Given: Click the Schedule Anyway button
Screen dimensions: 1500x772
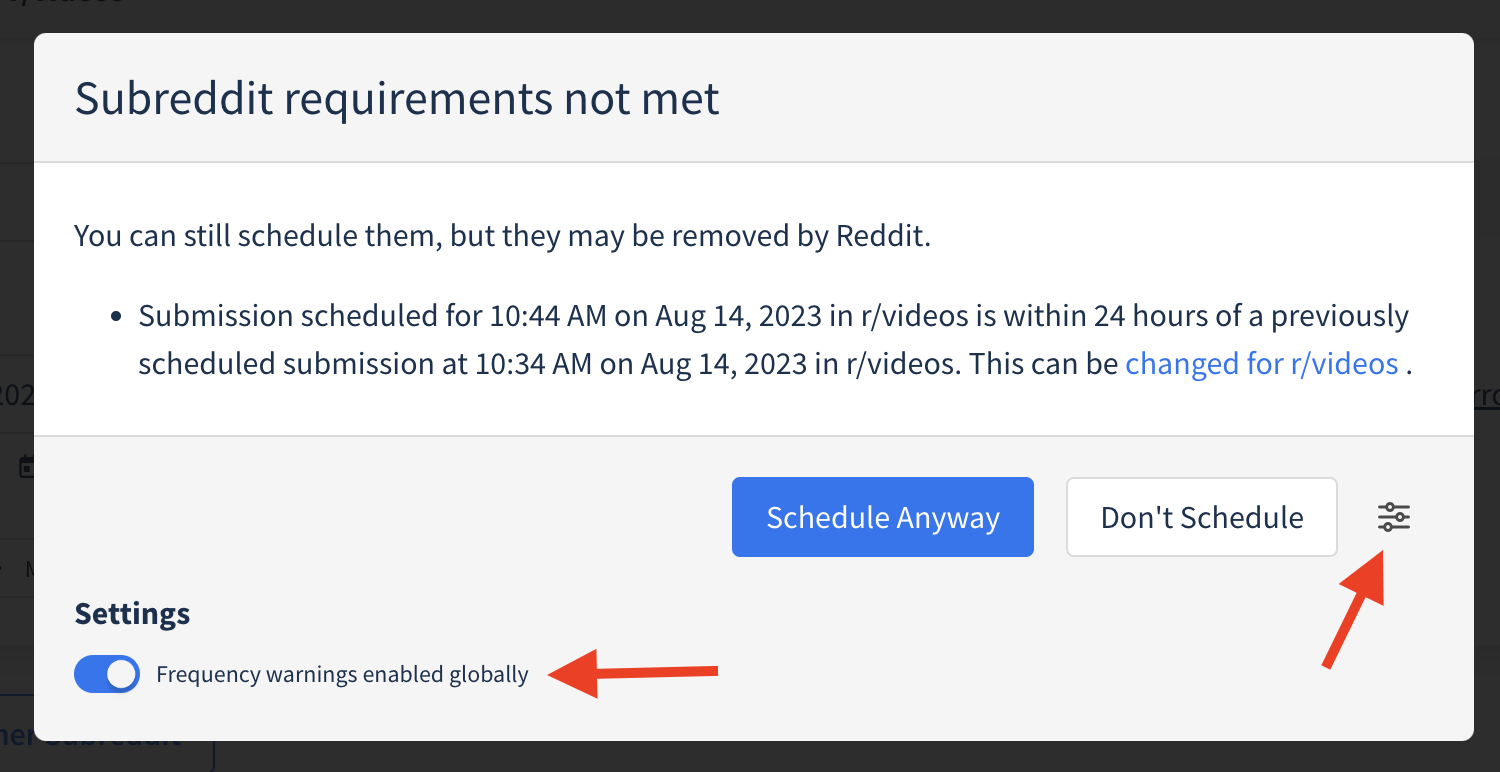Looking at the screenshot, I should (882, 517).
